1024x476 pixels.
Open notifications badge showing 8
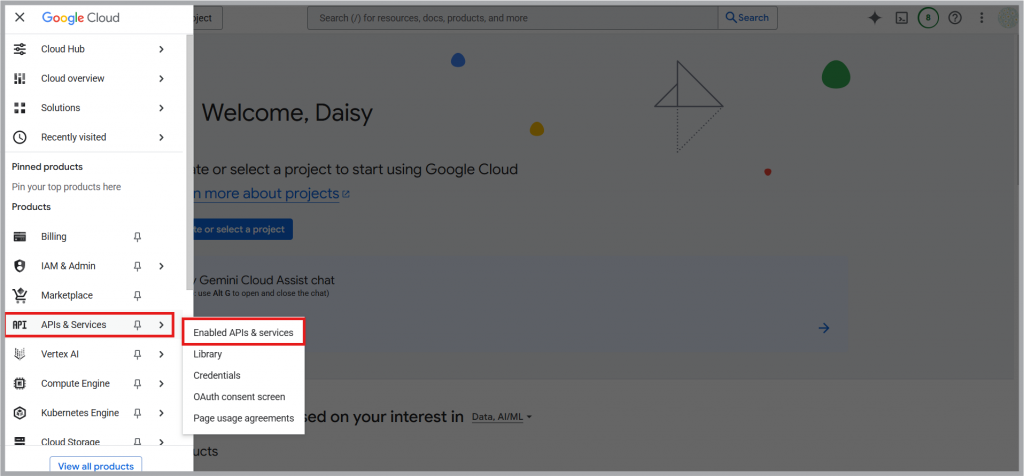click(x=928, y=18)
